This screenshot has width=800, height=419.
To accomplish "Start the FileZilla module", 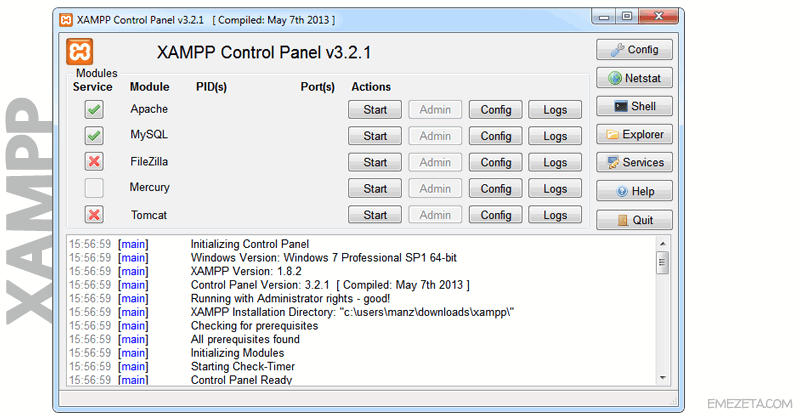I will (375, 162).
